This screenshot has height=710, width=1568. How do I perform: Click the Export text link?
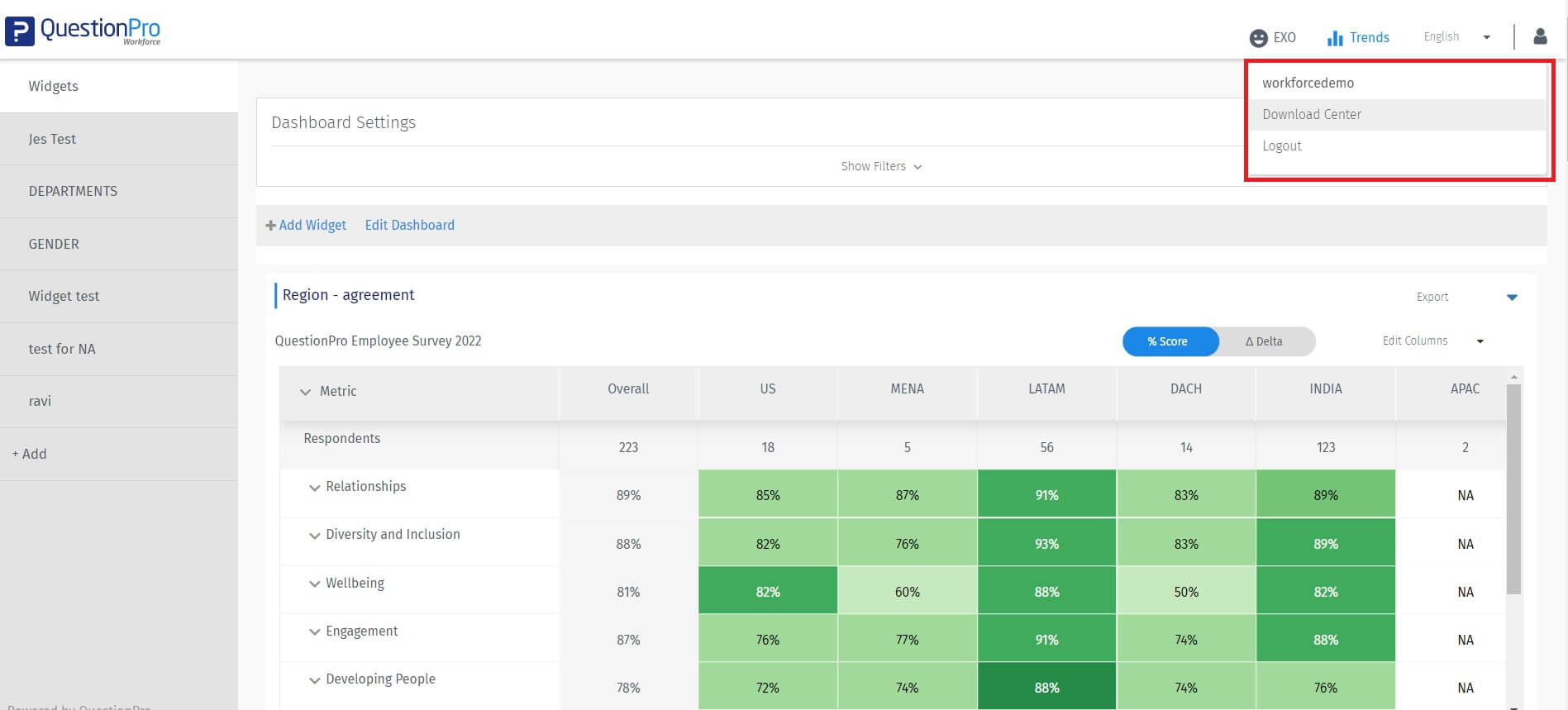1432,297
